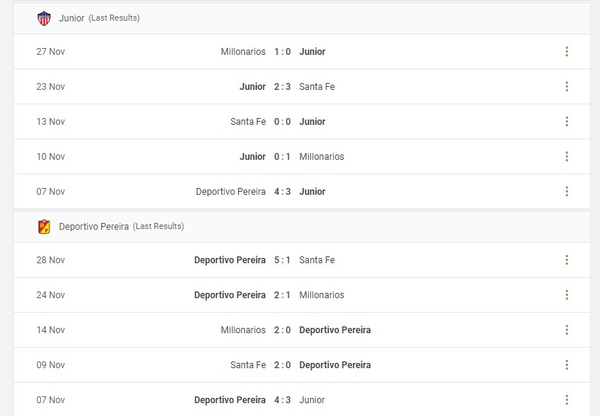Click Millonarios in the 27 Nov match

[x=243, y=52]
